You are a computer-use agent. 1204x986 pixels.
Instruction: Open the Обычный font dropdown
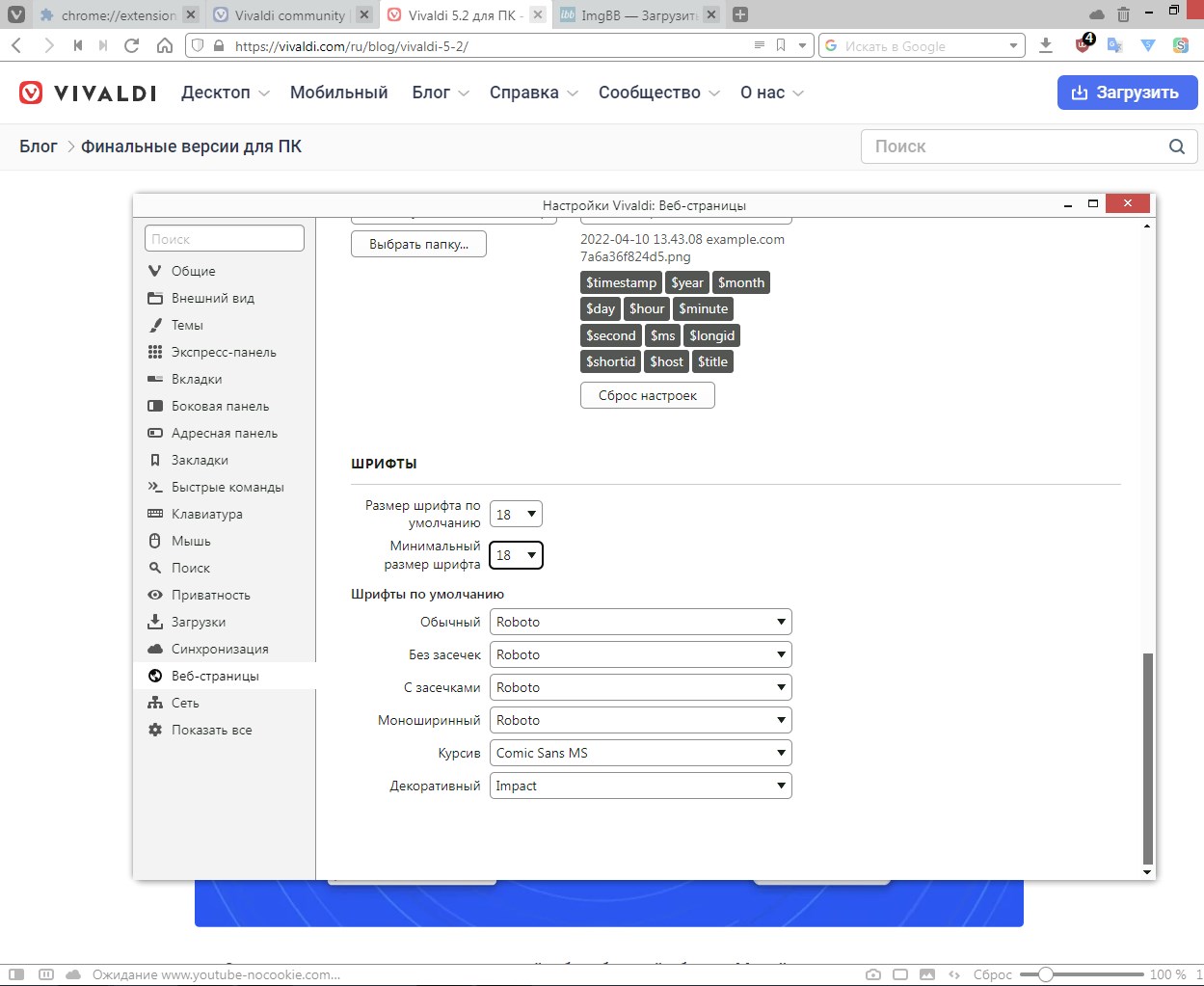640,622
